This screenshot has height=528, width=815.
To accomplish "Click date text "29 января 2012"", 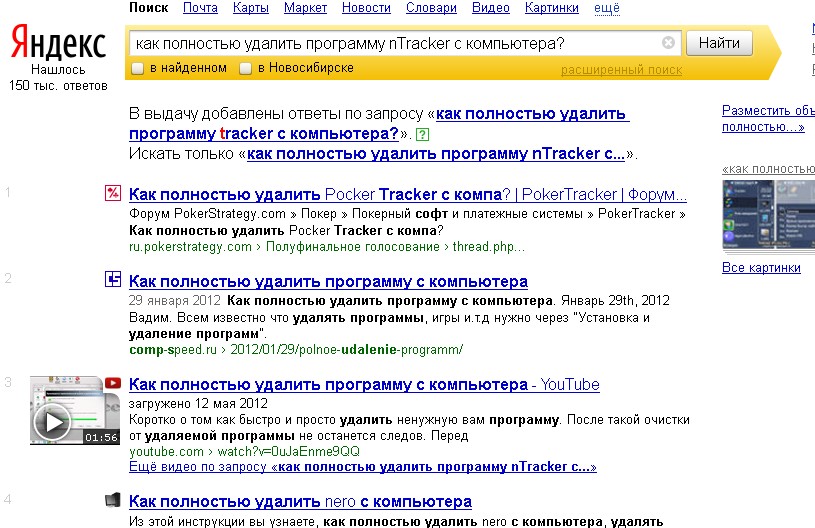I will tap(175, 300).
